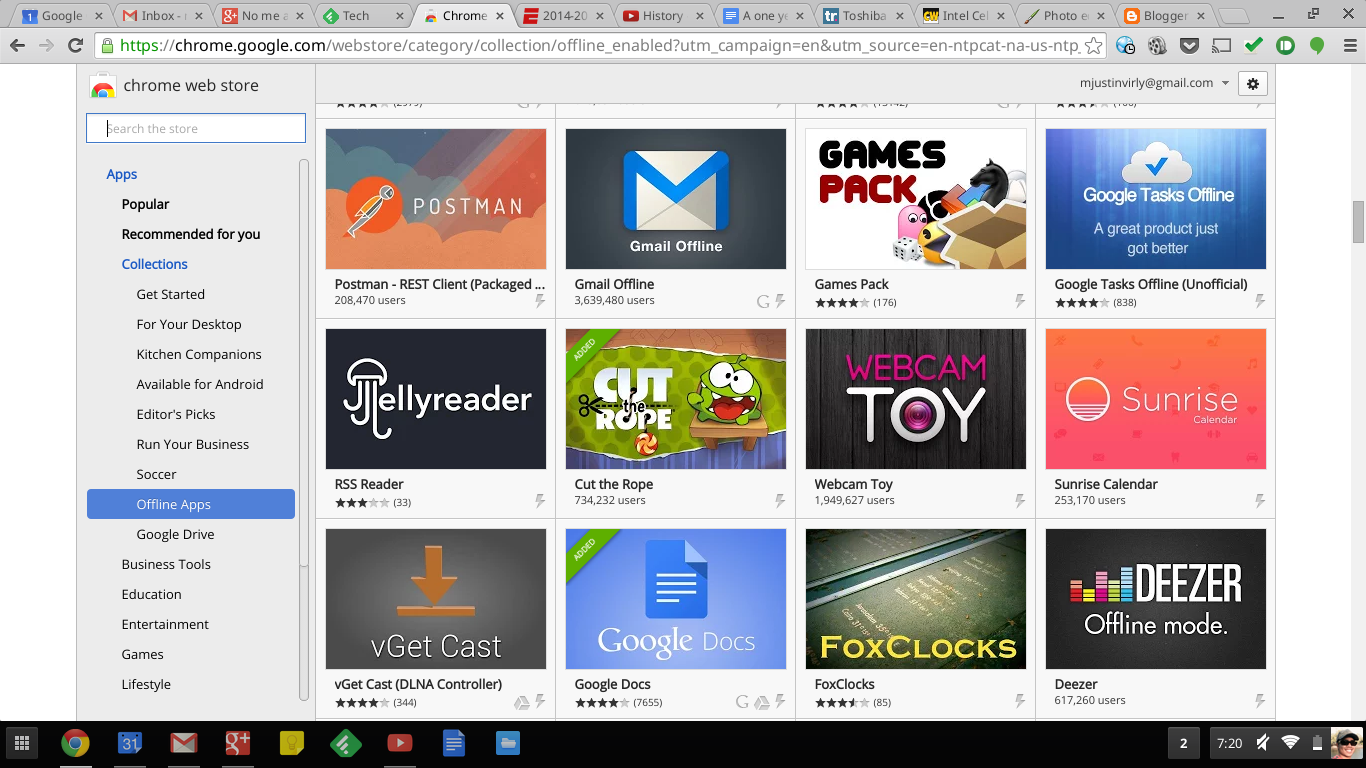This screenshot has height=768, width=1366.
Task: Open Google+ from the shelf
Action: 237,743
